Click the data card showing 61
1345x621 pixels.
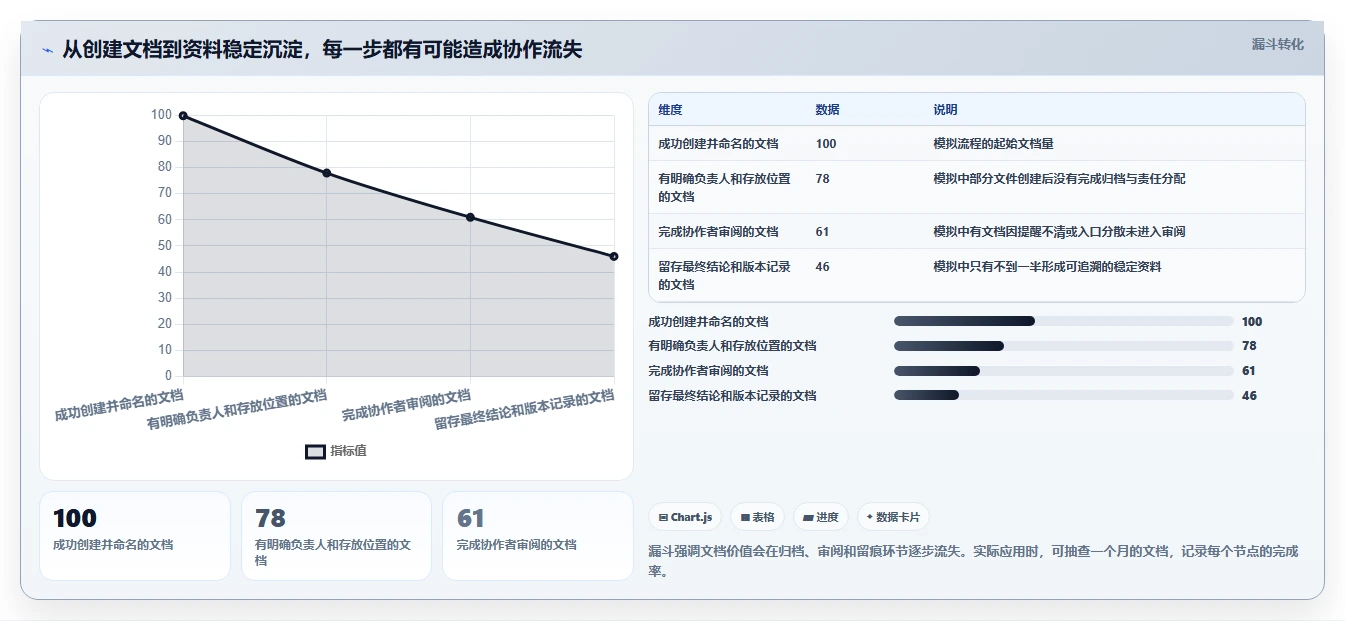point(538,536)
